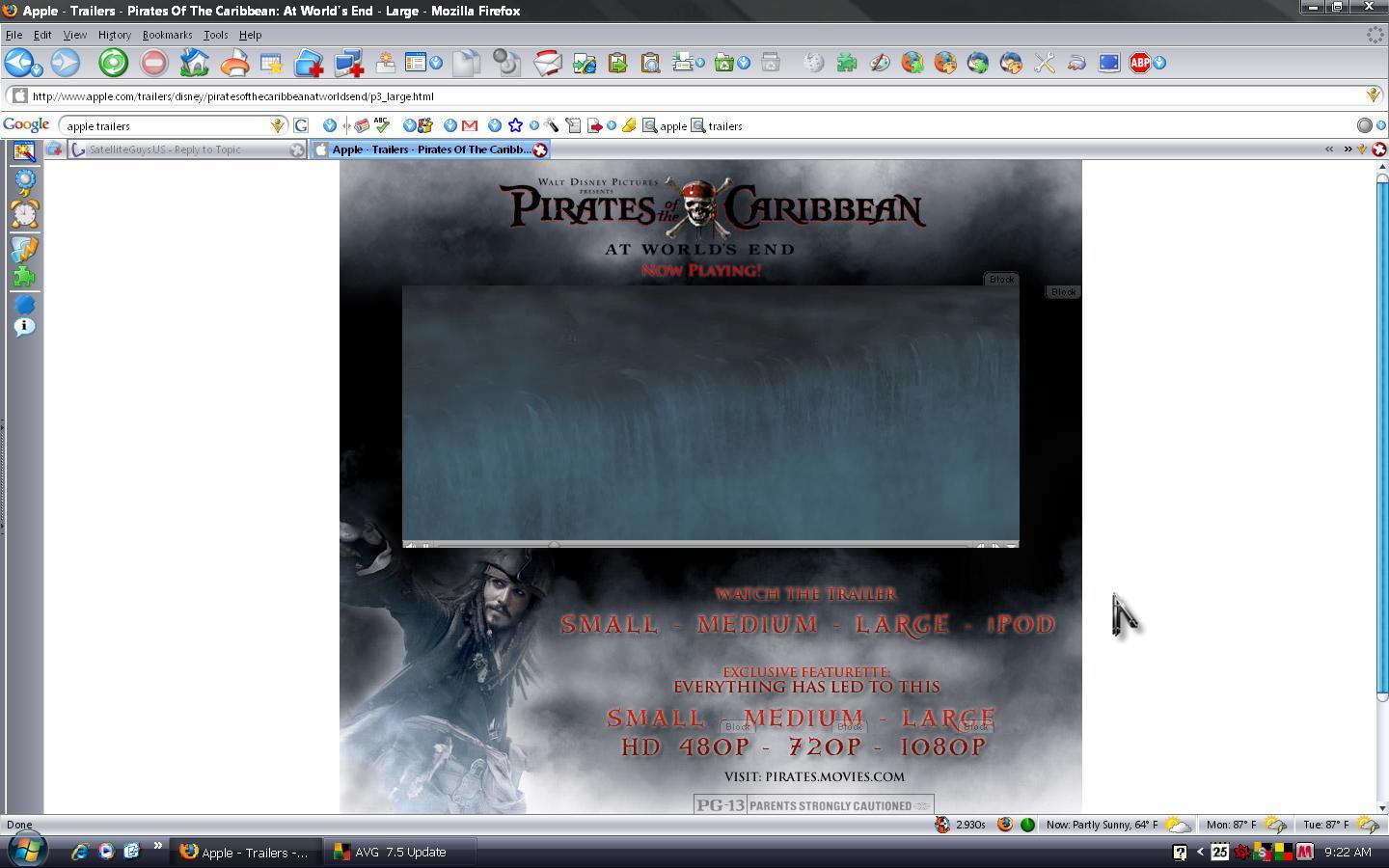Open the tab list dropdown arrow

point(1362,149)
